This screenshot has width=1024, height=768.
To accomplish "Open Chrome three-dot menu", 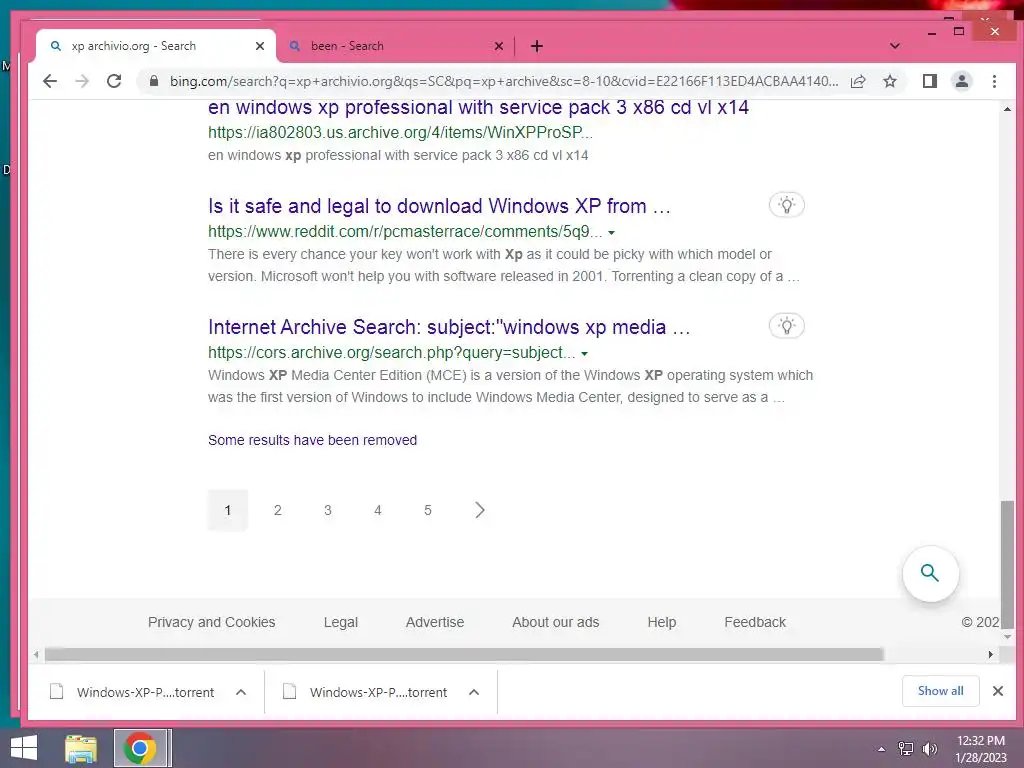I will (994, 81).
